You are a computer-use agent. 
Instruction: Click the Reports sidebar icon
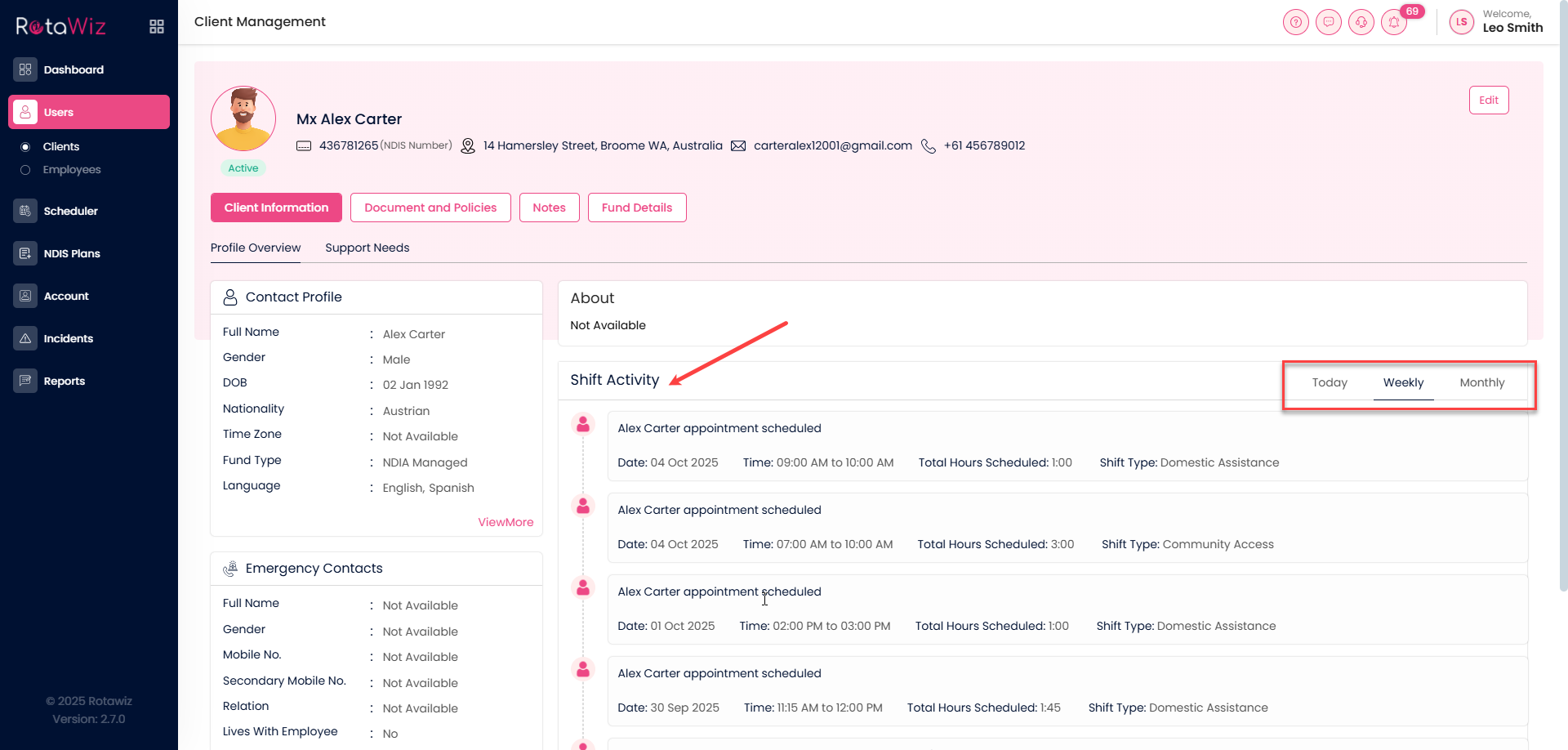click(x=25, y=381)
